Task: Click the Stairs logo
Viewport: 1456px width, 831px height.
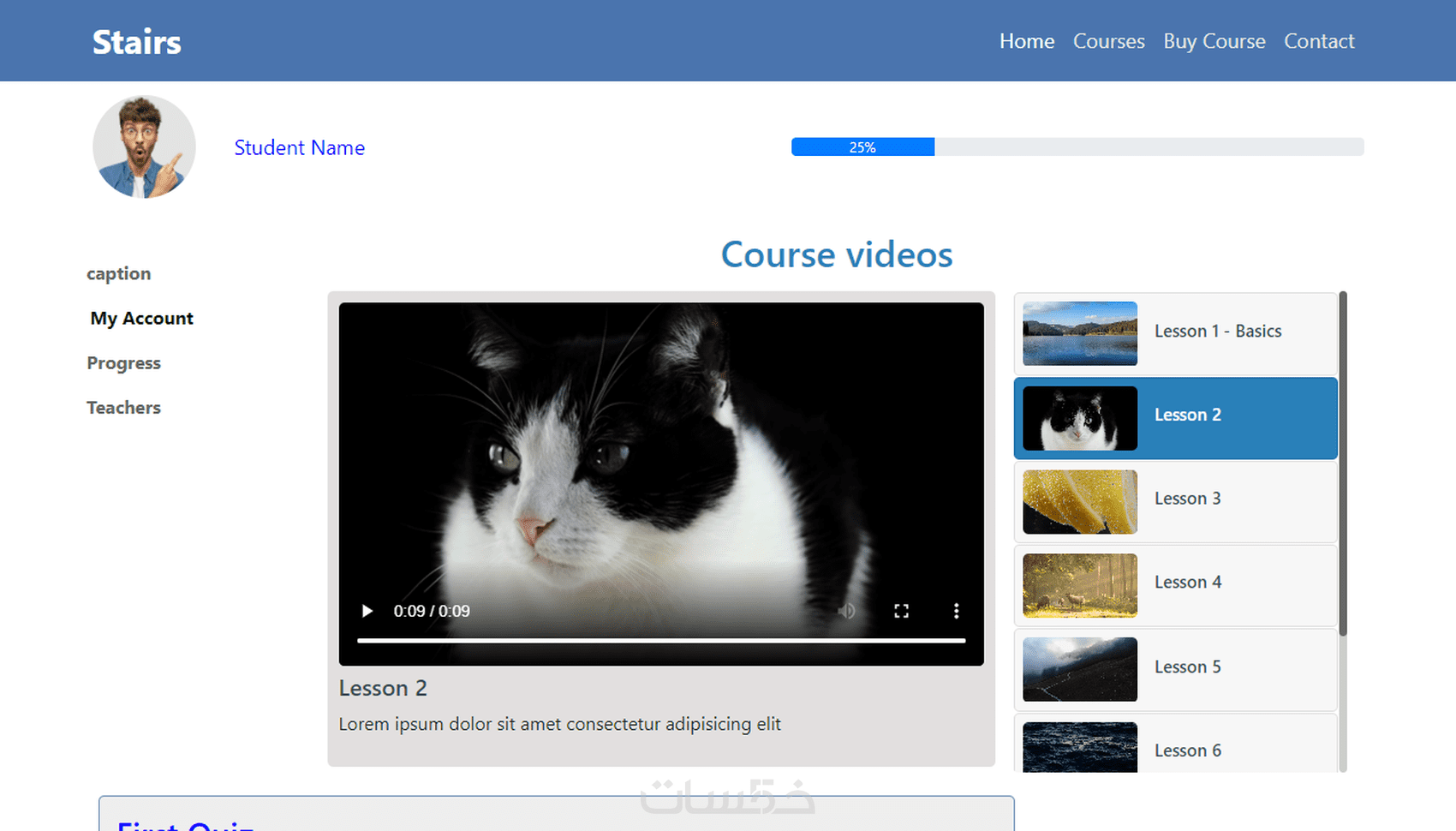Action: [137, 42]
